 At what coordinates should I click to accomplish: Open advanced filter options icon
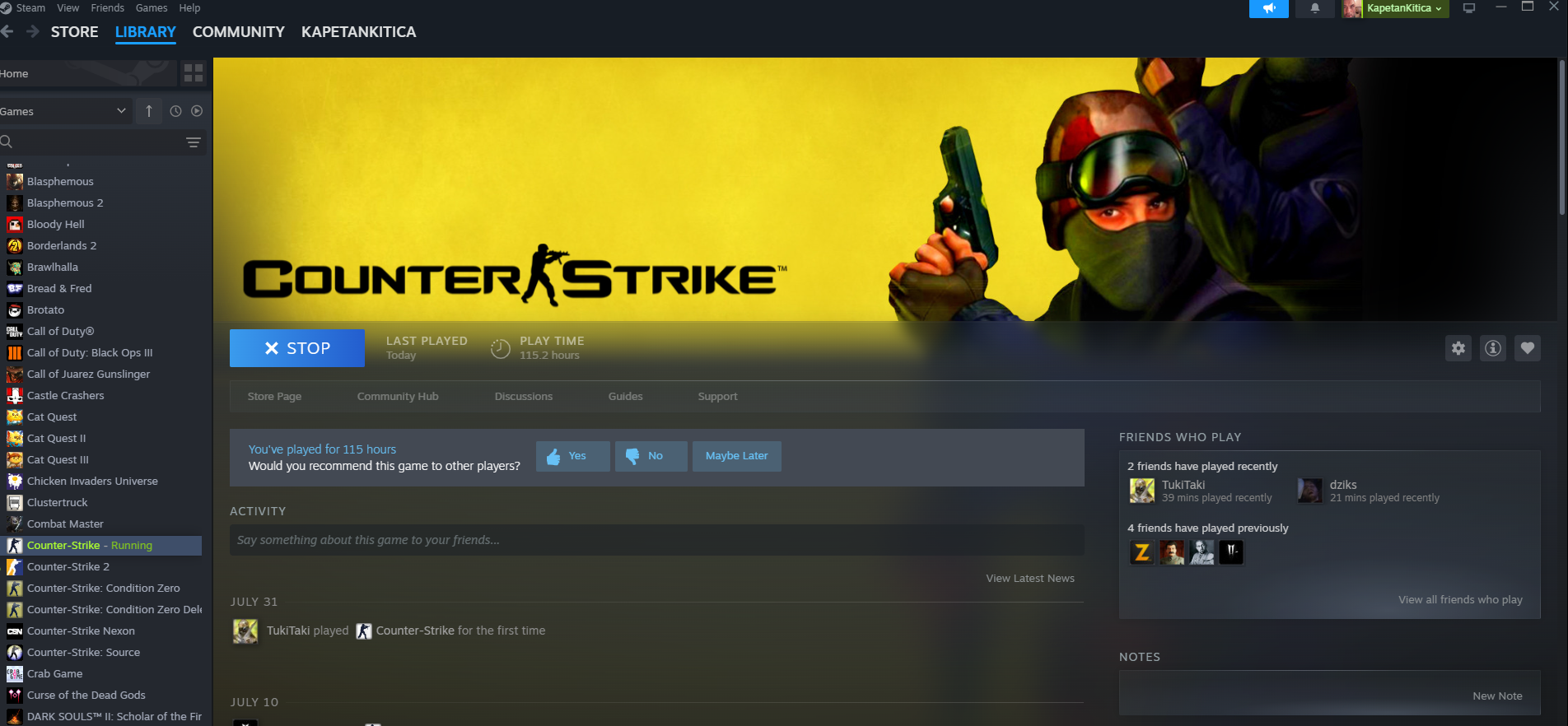tap(194, 142)
